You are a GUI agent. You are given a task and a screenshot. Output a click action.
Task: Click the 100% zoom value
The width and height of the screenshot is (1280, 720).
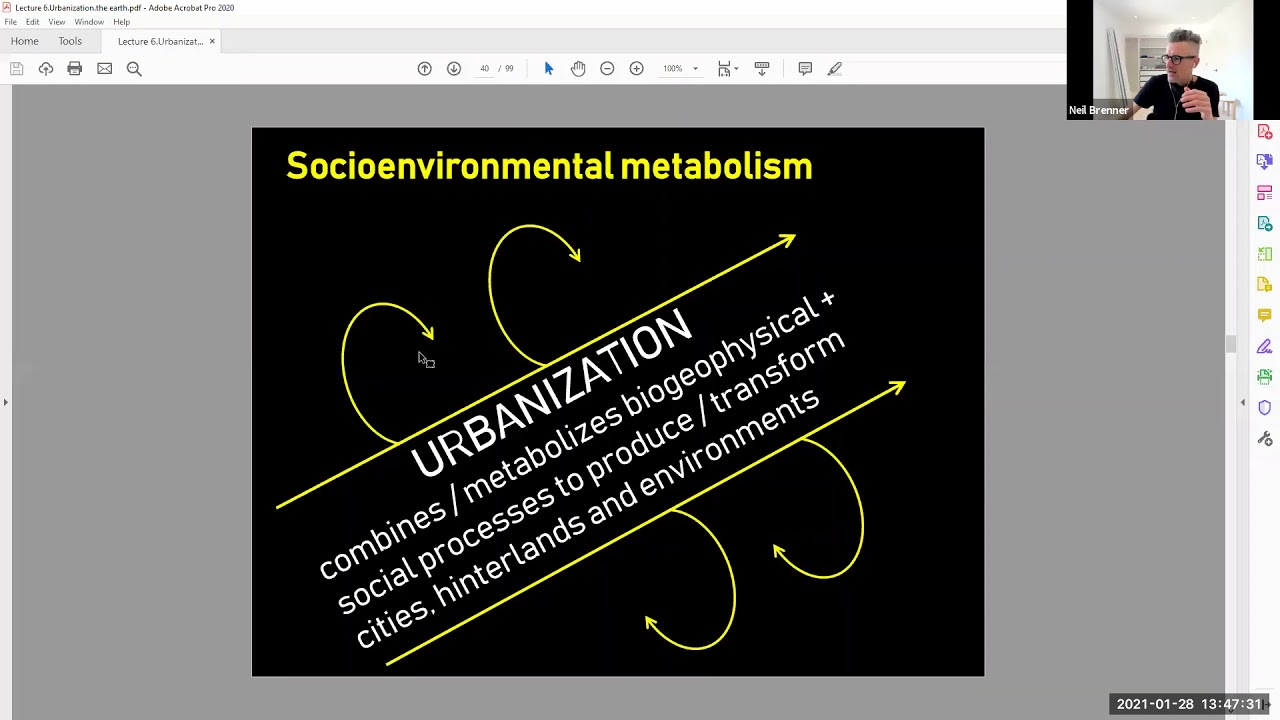click(672, 69)
